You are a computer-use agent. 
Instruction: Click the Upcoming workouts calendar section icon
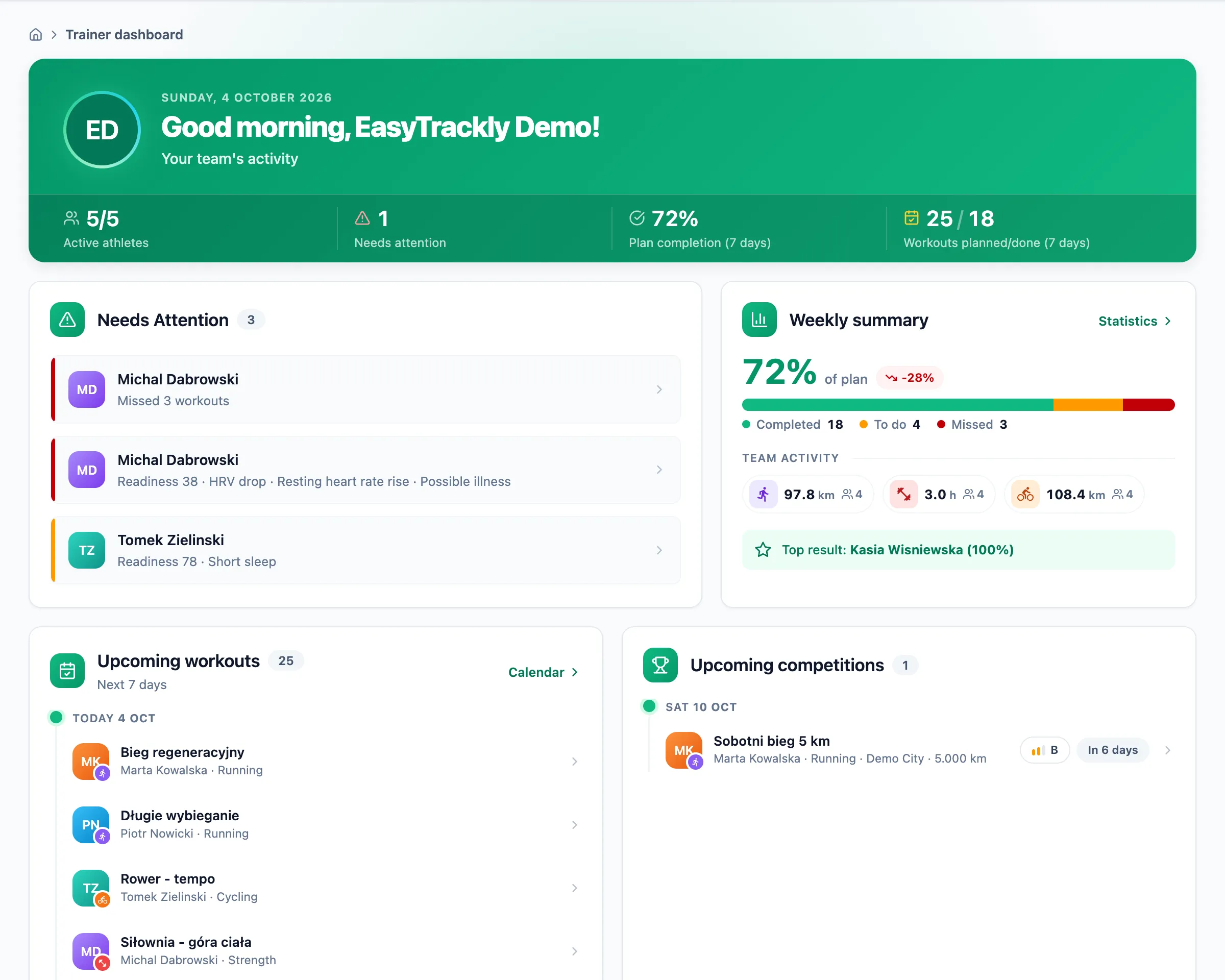click(x=67, y=671)
